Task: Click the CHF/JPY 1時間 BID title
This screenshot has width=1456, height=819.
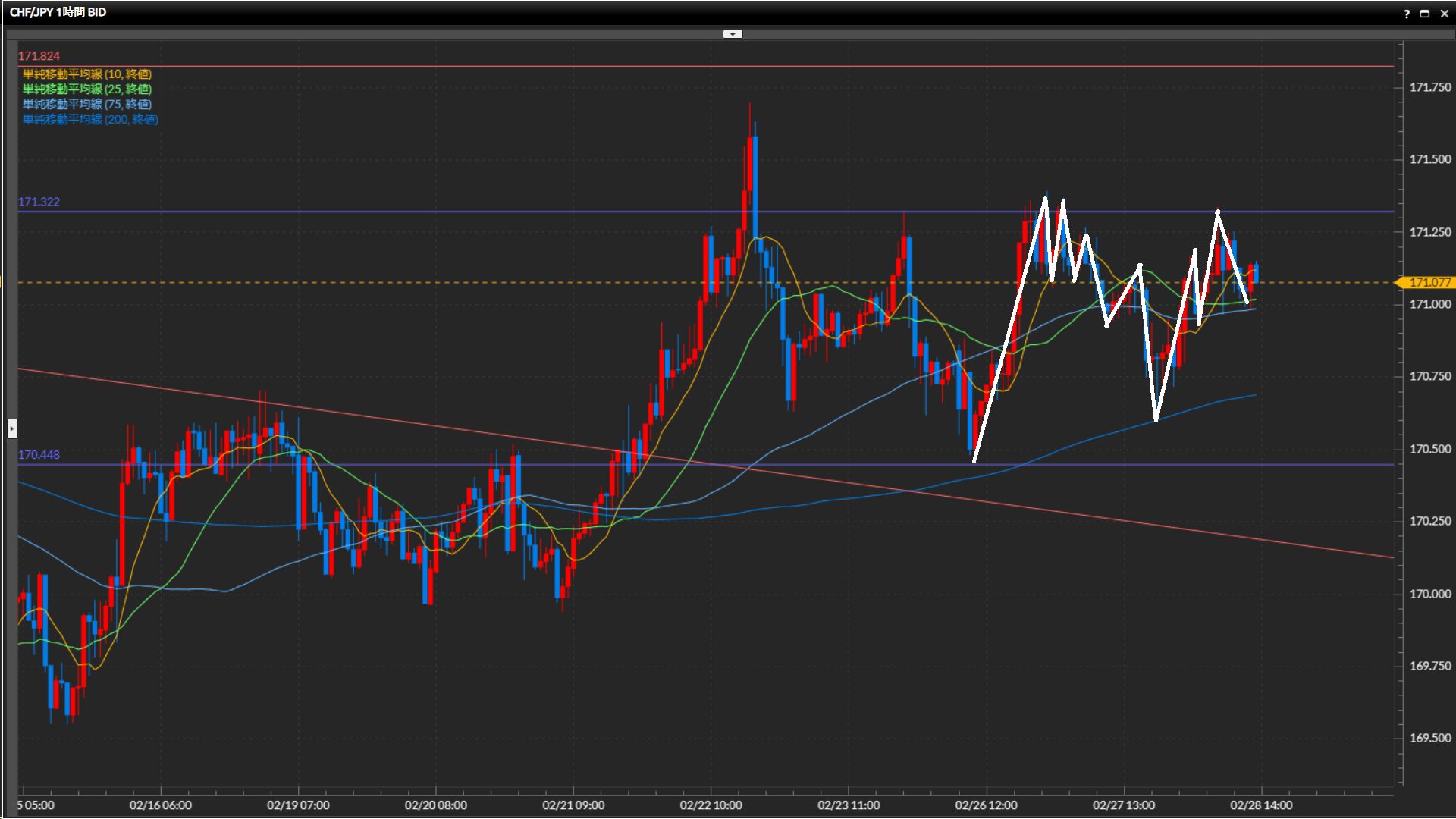Action: coord(58,12)
